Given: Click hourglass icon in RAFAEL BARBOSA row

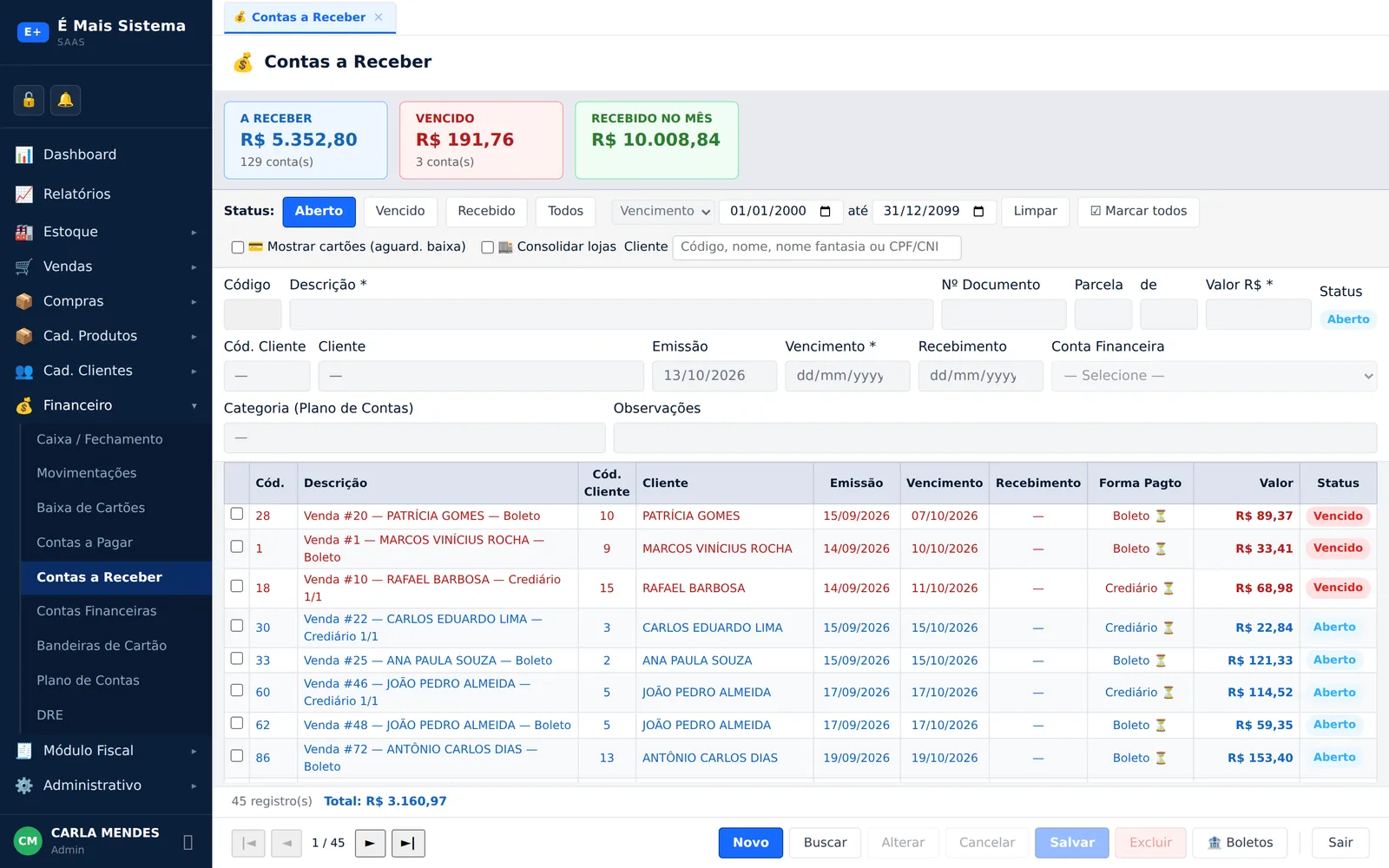Looking at the screenshot, I should click(1168, 589).
